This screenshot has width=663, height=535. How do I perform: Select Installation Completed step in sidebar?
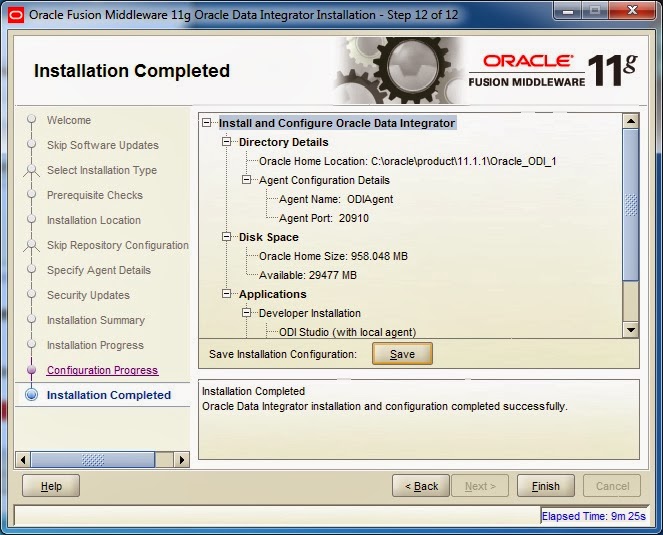pos(109,395)
